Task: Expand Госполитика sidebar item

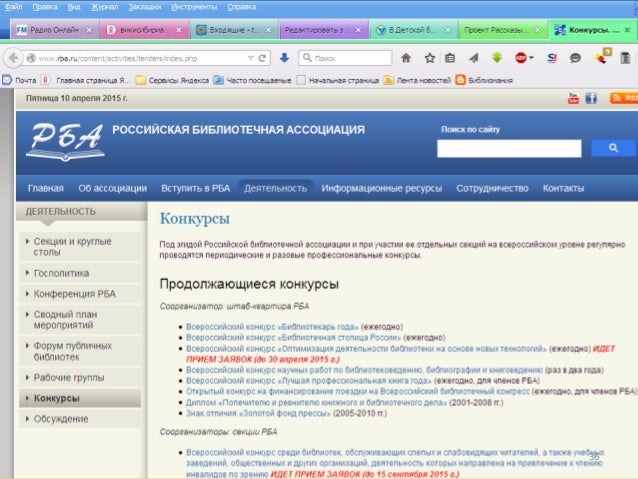Action: pyautogui.click(x=80, y=273)
